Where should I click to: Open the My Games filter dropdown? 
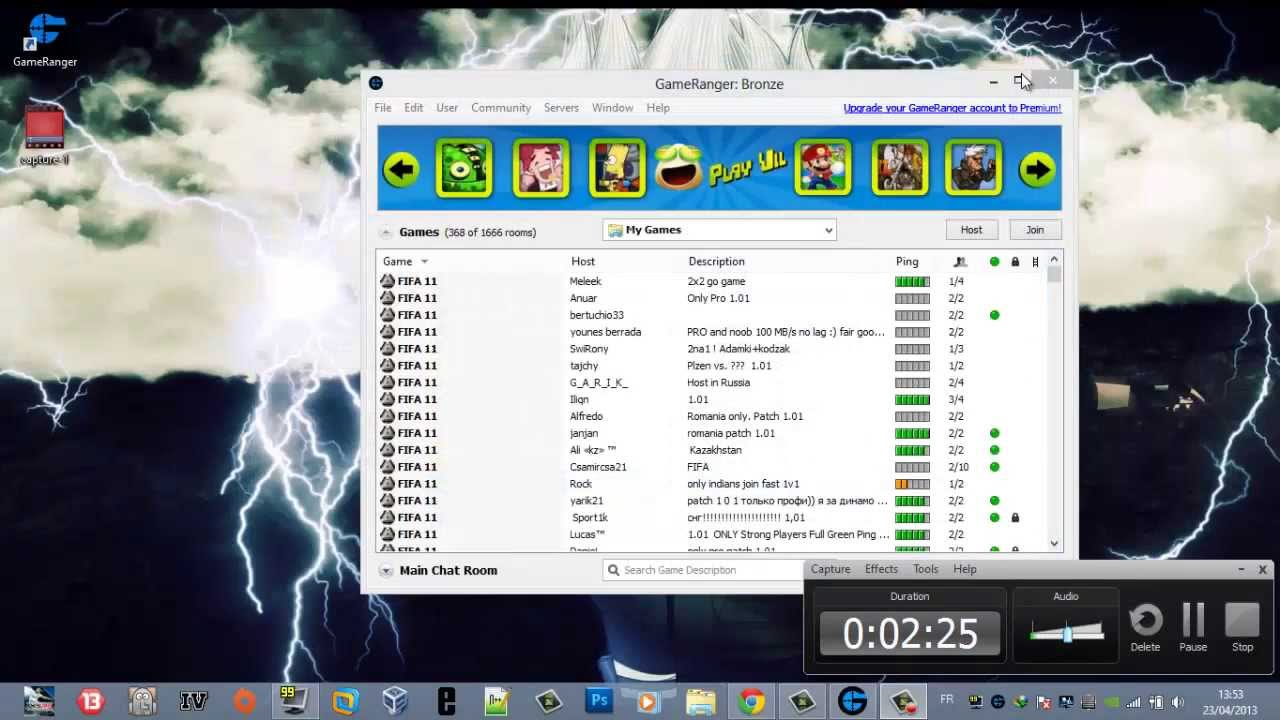pyautogui.click(x=720, y=230)
